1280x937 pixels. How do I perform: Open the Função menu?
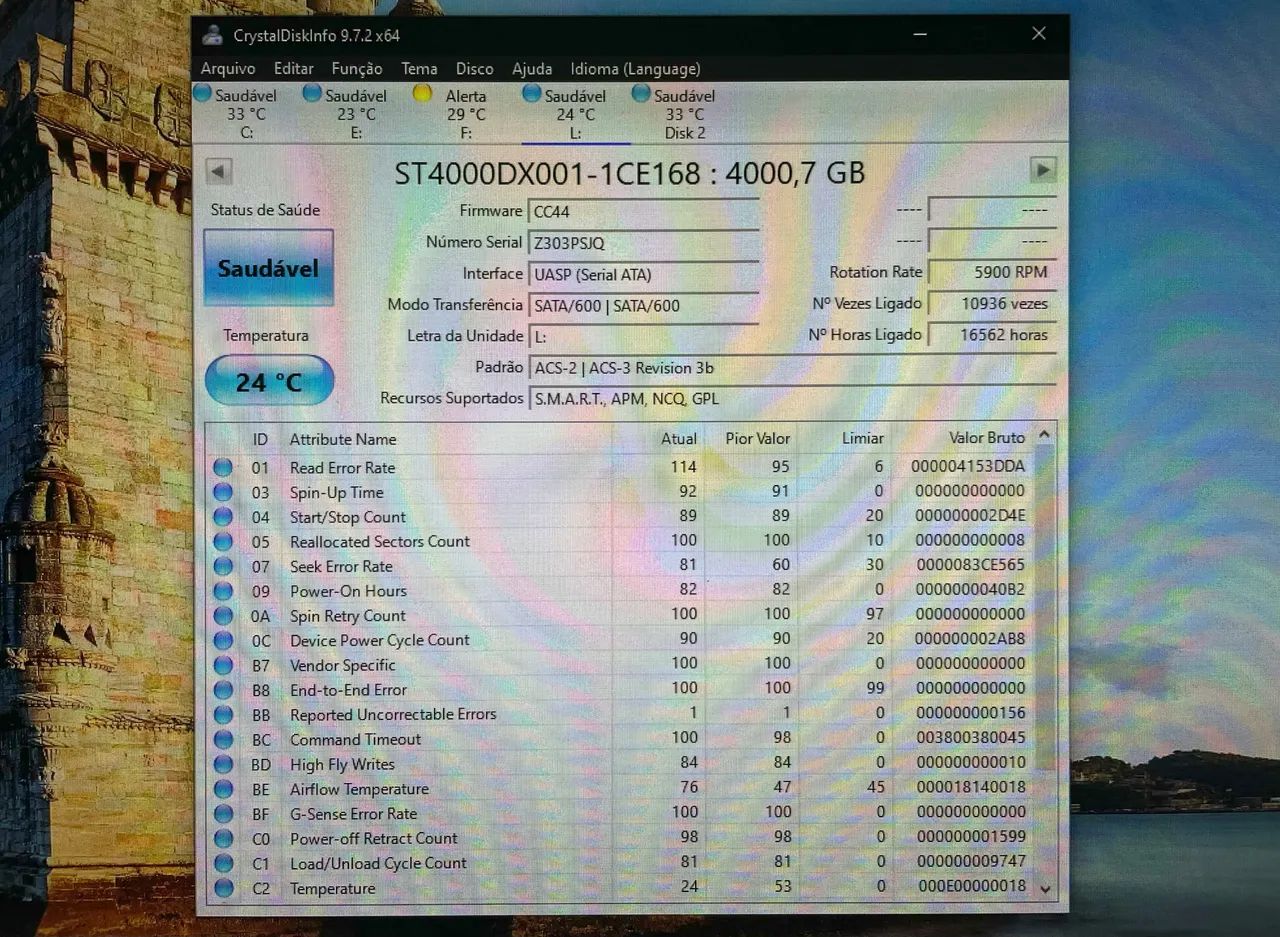click(x=357, y=69)
